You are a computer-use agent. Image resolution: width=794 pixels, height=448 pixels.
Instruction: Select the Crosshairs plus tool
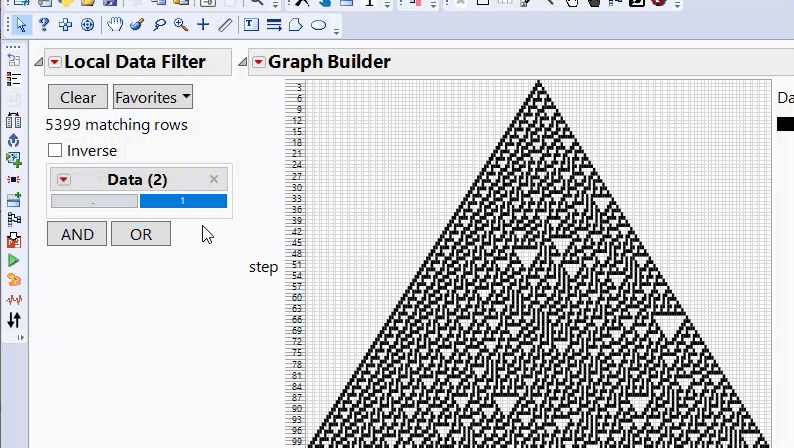click(203, 24)
